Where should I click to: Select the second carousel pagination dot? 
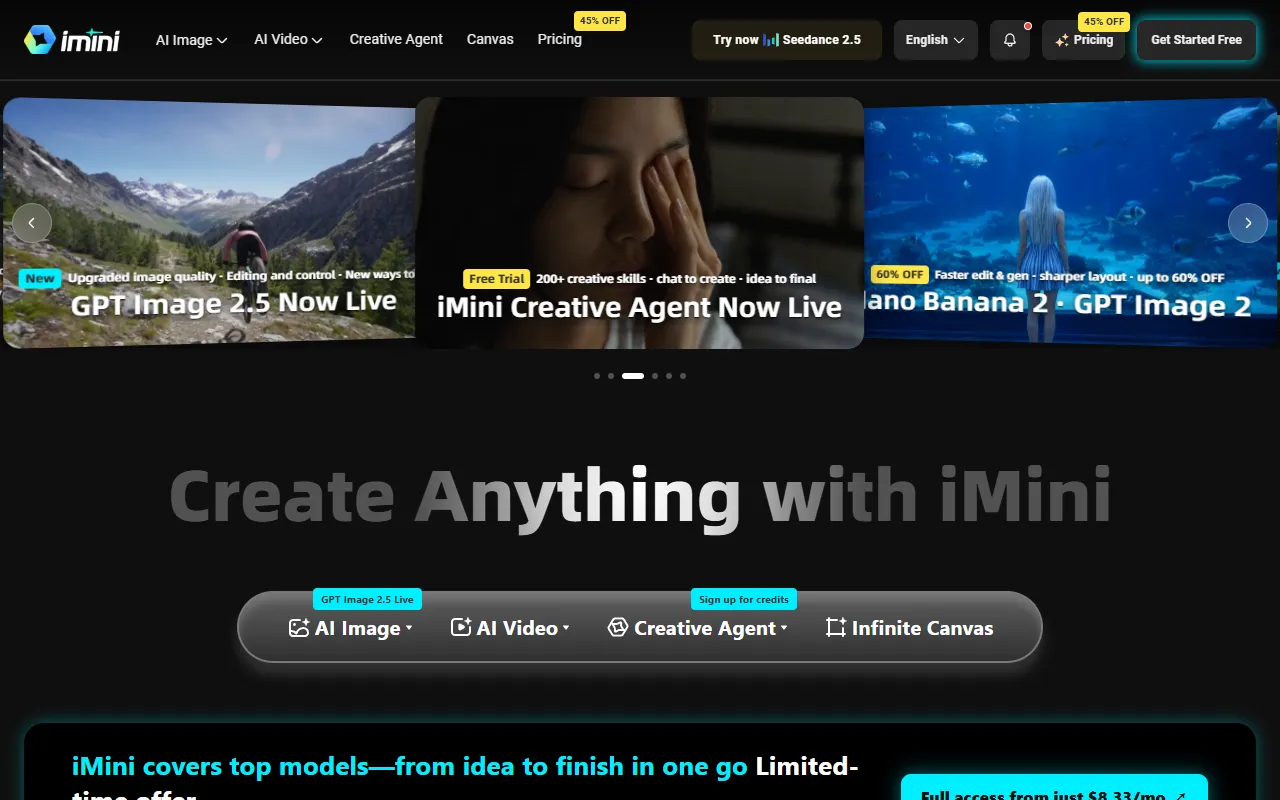coord(611,376)
